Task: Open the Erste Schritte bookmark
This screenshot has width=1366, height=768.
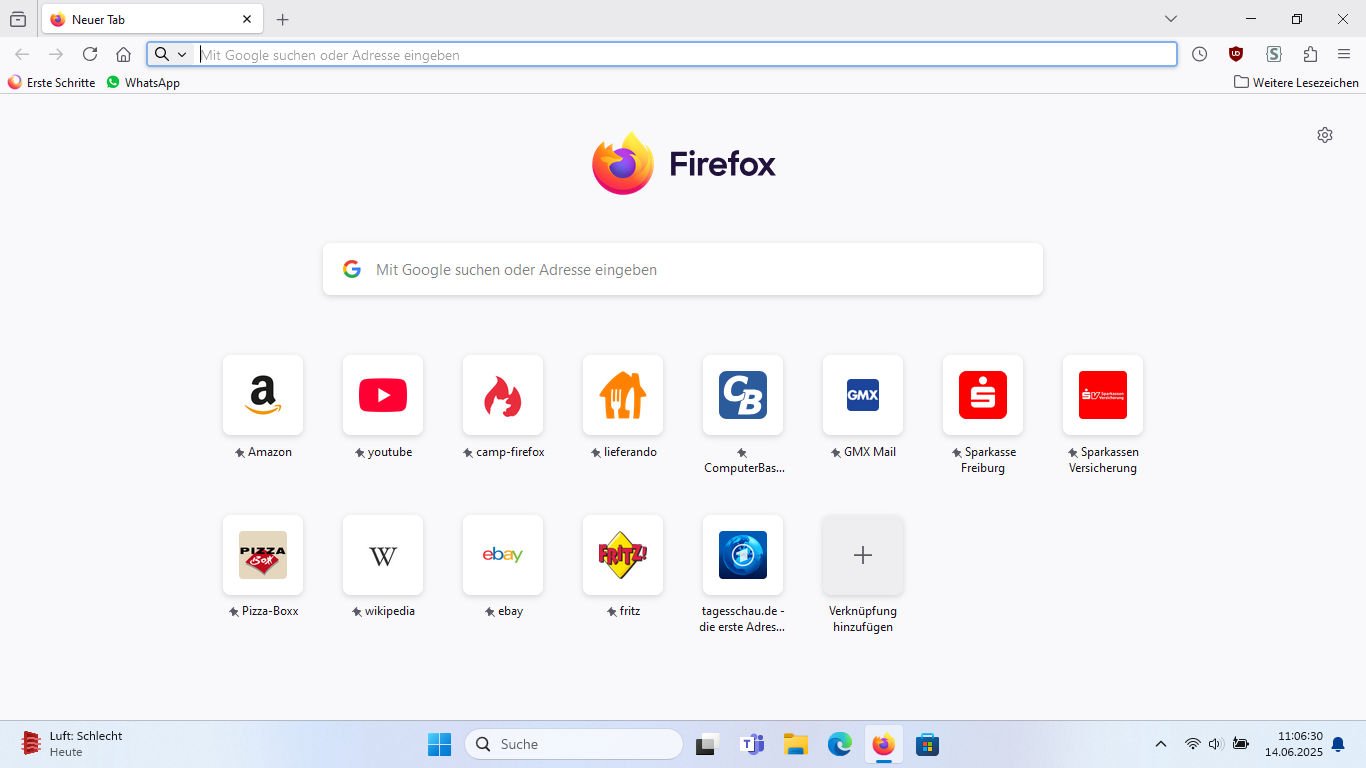Action: (x=51, y=82)
